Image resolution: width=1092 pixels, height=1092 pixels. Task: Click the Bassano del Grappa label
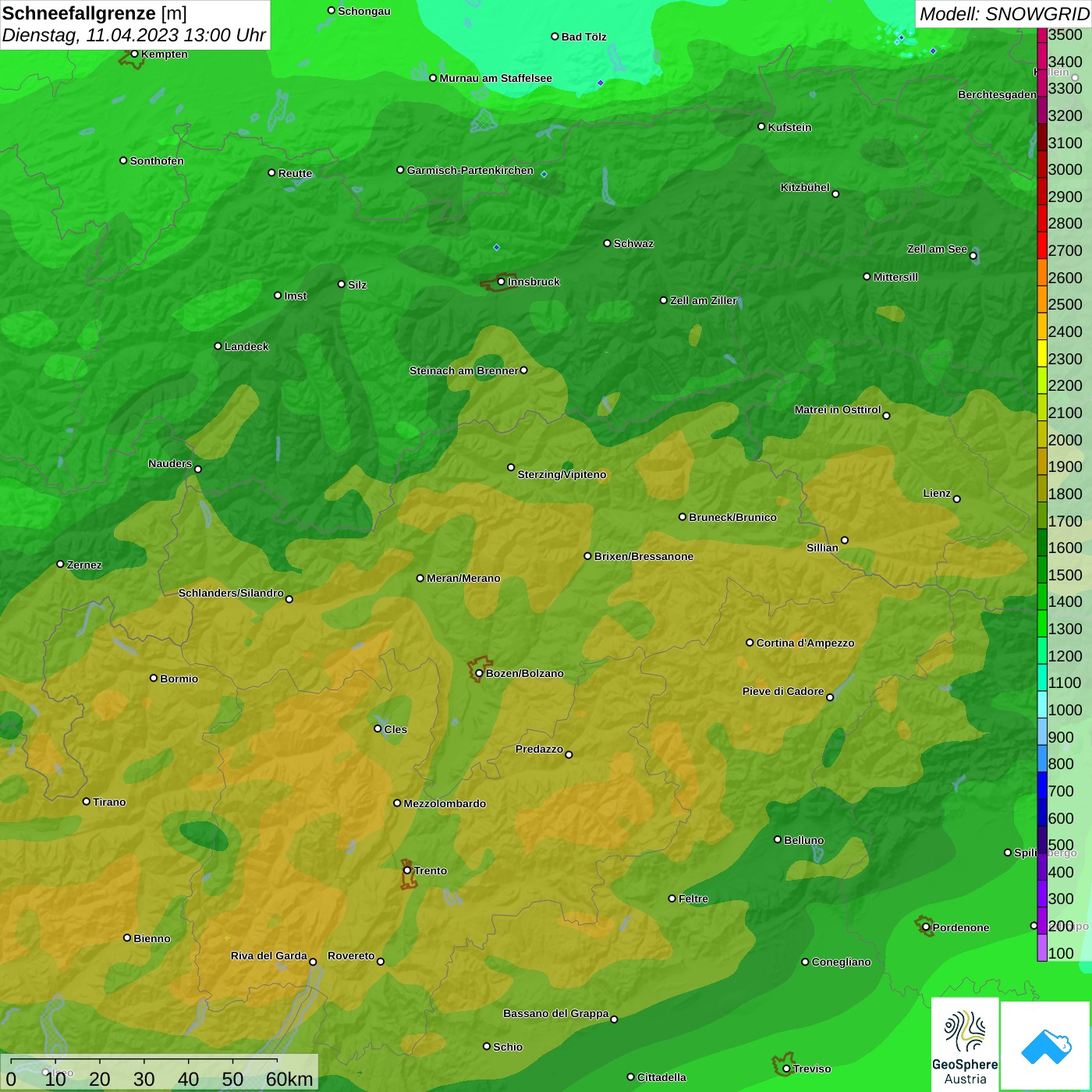[555, 1013]
